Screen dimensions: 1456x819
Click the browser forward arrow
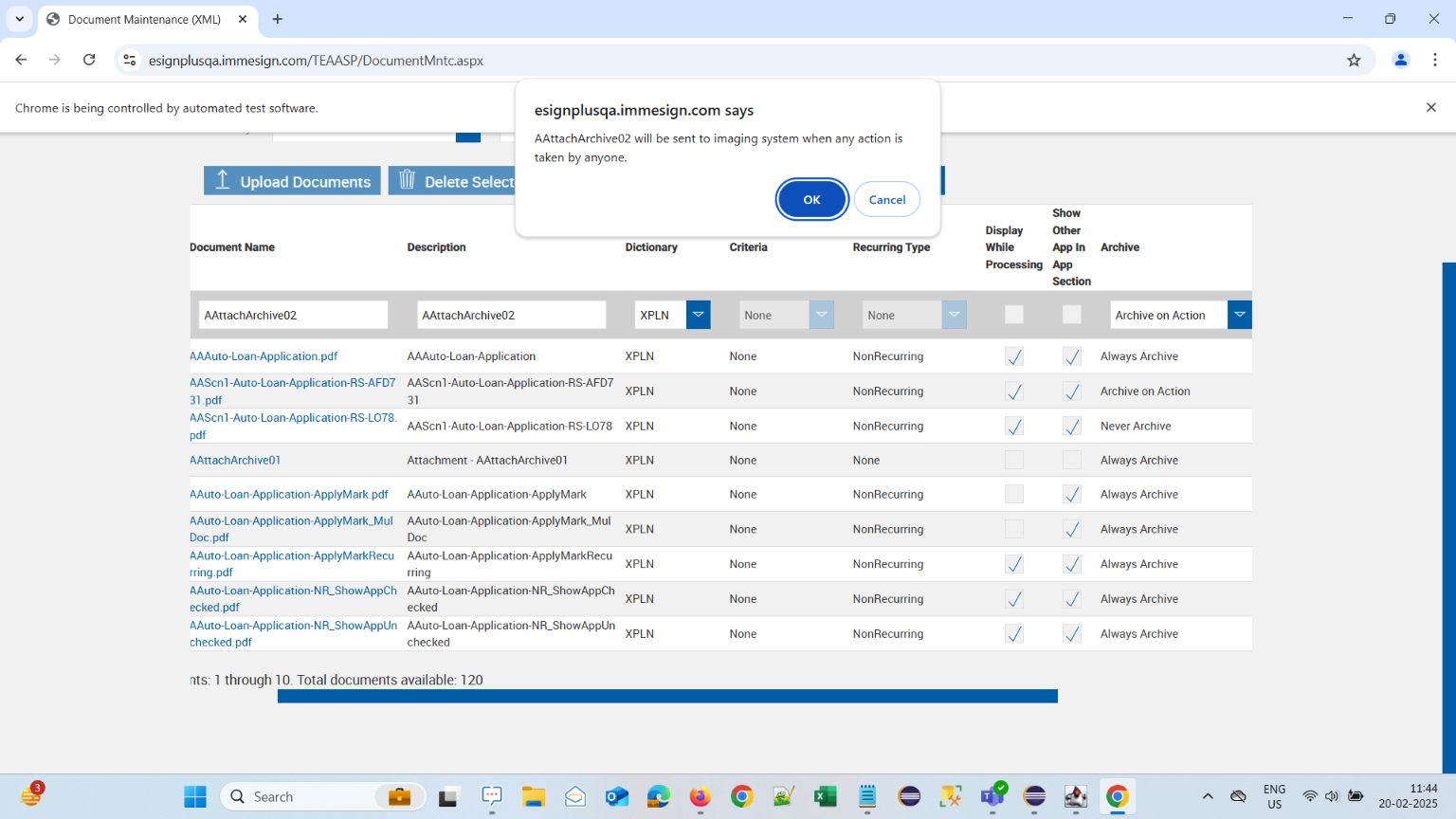(55, 60)
